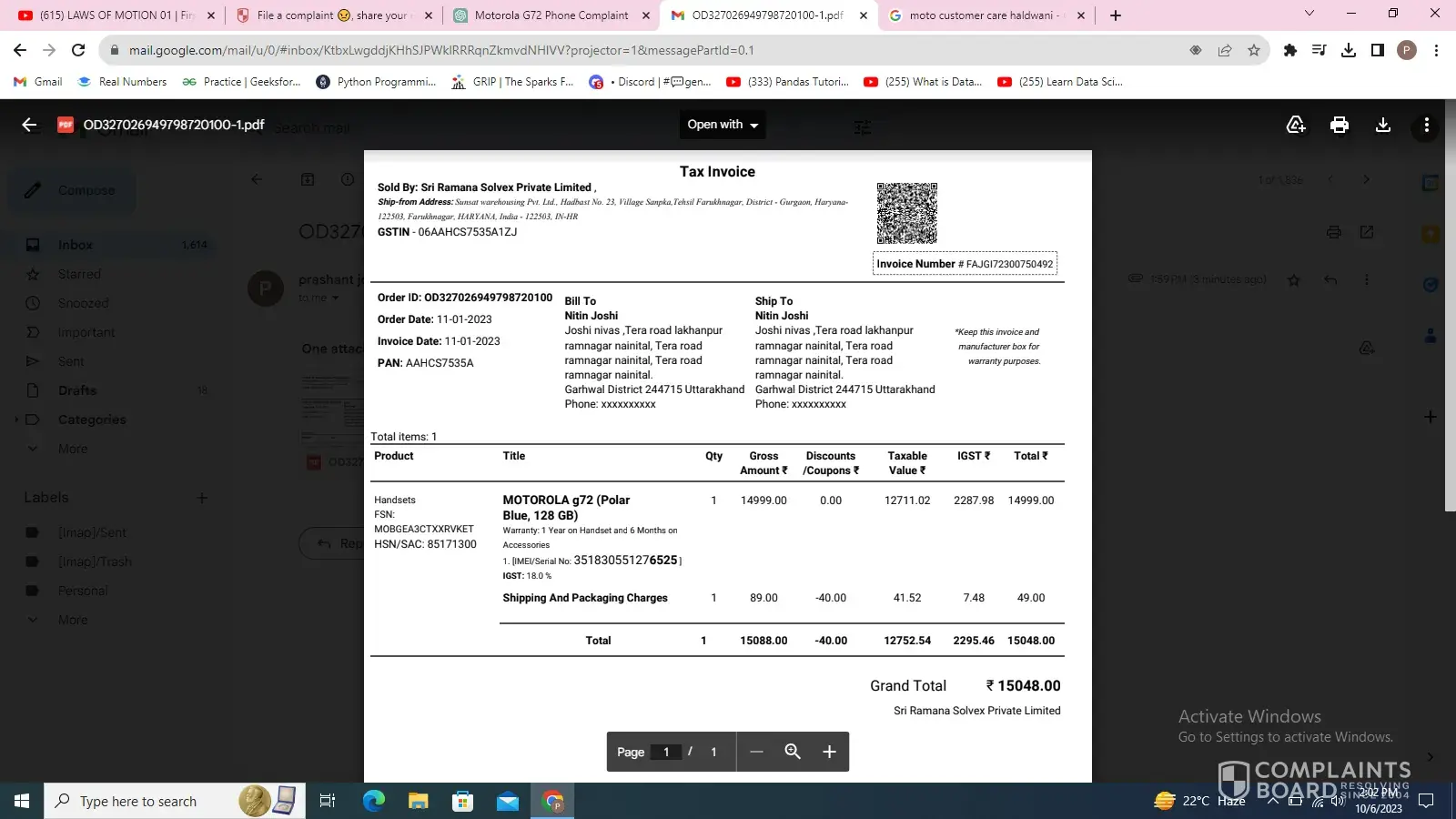Zoom out with the minus icon
The image size is (1456, 819).
point(756,752)
